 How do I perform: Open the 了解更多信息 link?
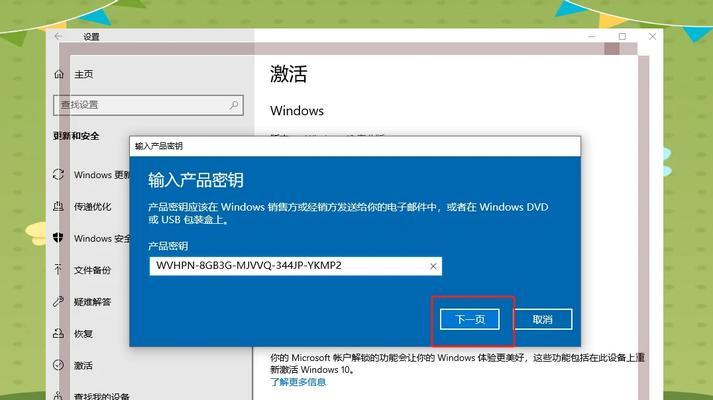[x=298, y=382]
